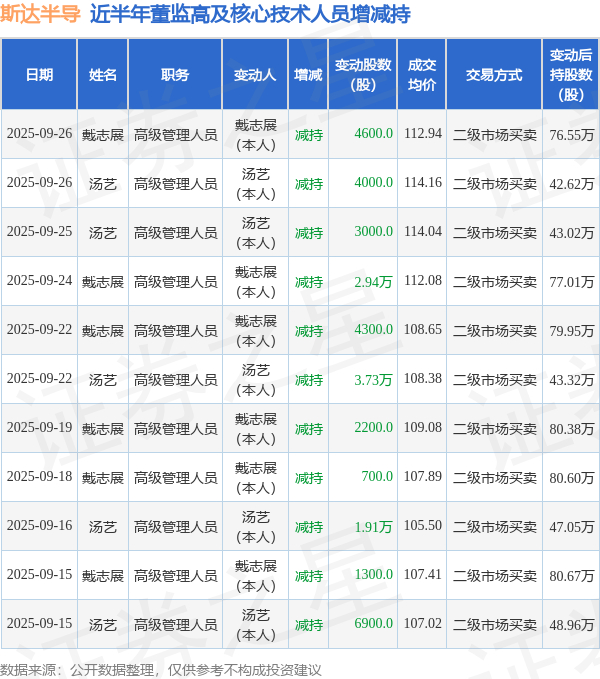
Task: Click the date 2025-09-24
Action: point(39,280)
